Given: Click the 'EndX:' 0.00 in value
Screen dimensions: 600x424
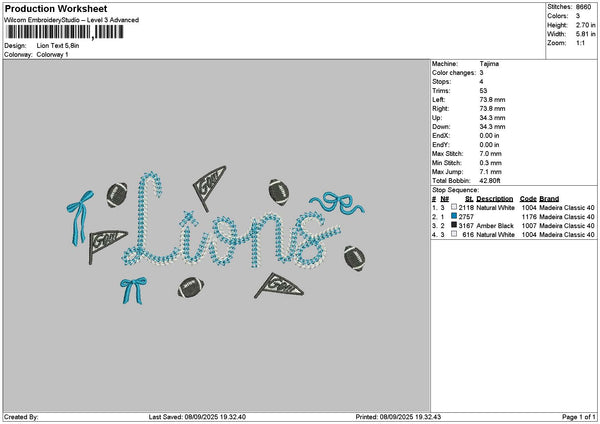Looking at the screenshot, I should pyautogui.click(x=489, y=135).
